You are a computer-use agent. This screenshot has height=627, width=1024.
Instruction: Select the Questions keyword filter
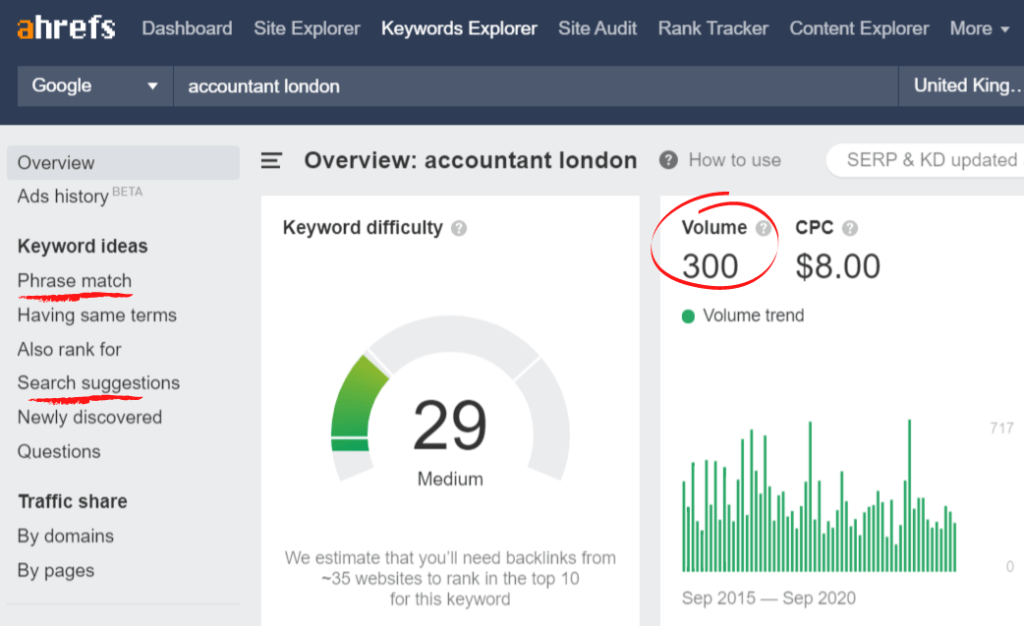coord(58,451)
